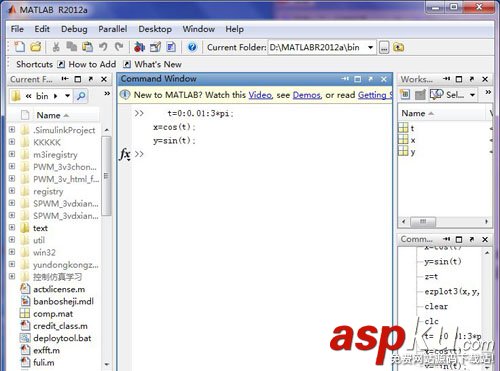The width and height of the screenshot is (500, 371).
Task: Go up one folder level icon
Action: click(x=398, y=47)
